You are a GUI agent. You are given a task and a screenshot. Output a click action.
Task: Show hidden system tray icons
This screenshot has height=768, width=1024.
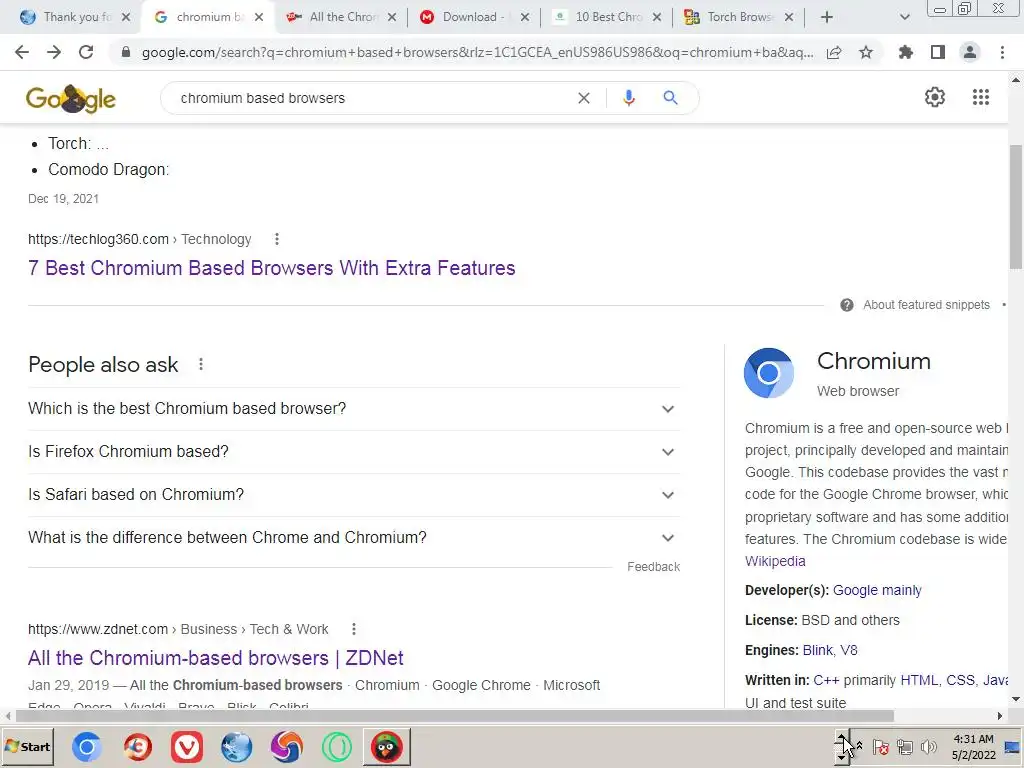click(x=859, y=746)
